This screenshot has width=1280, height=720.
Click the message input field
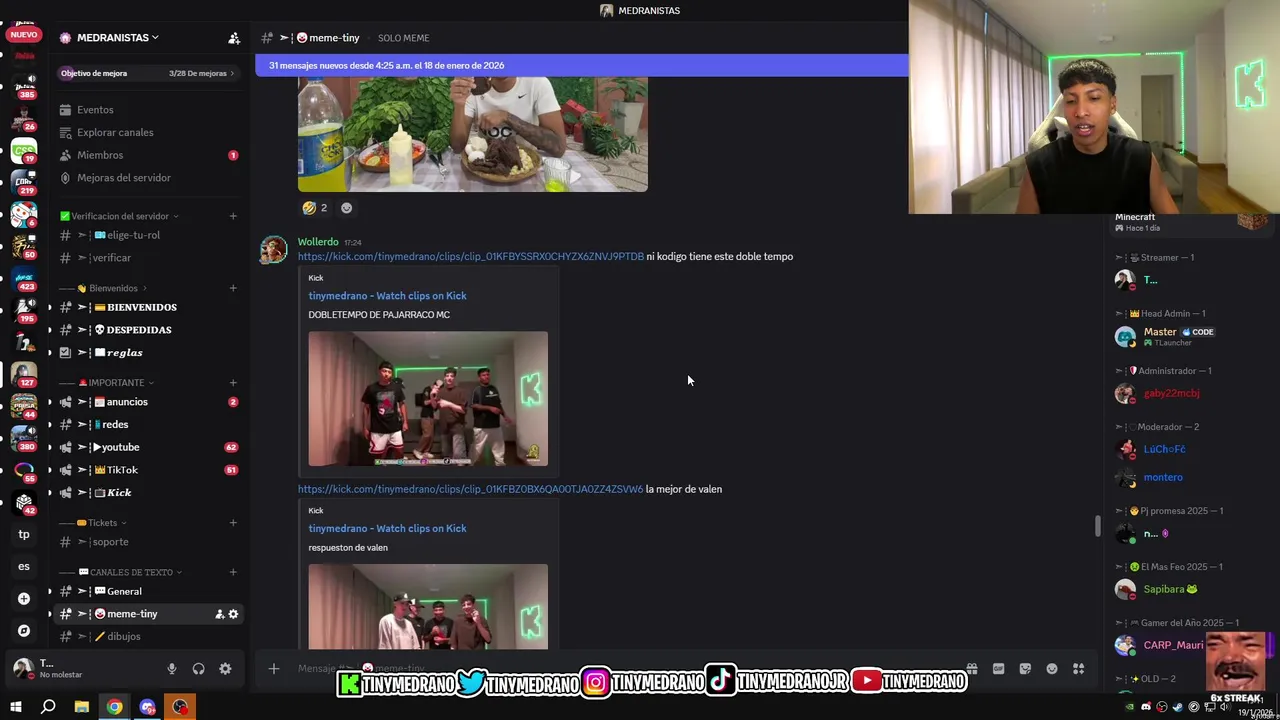click(620, 669)
